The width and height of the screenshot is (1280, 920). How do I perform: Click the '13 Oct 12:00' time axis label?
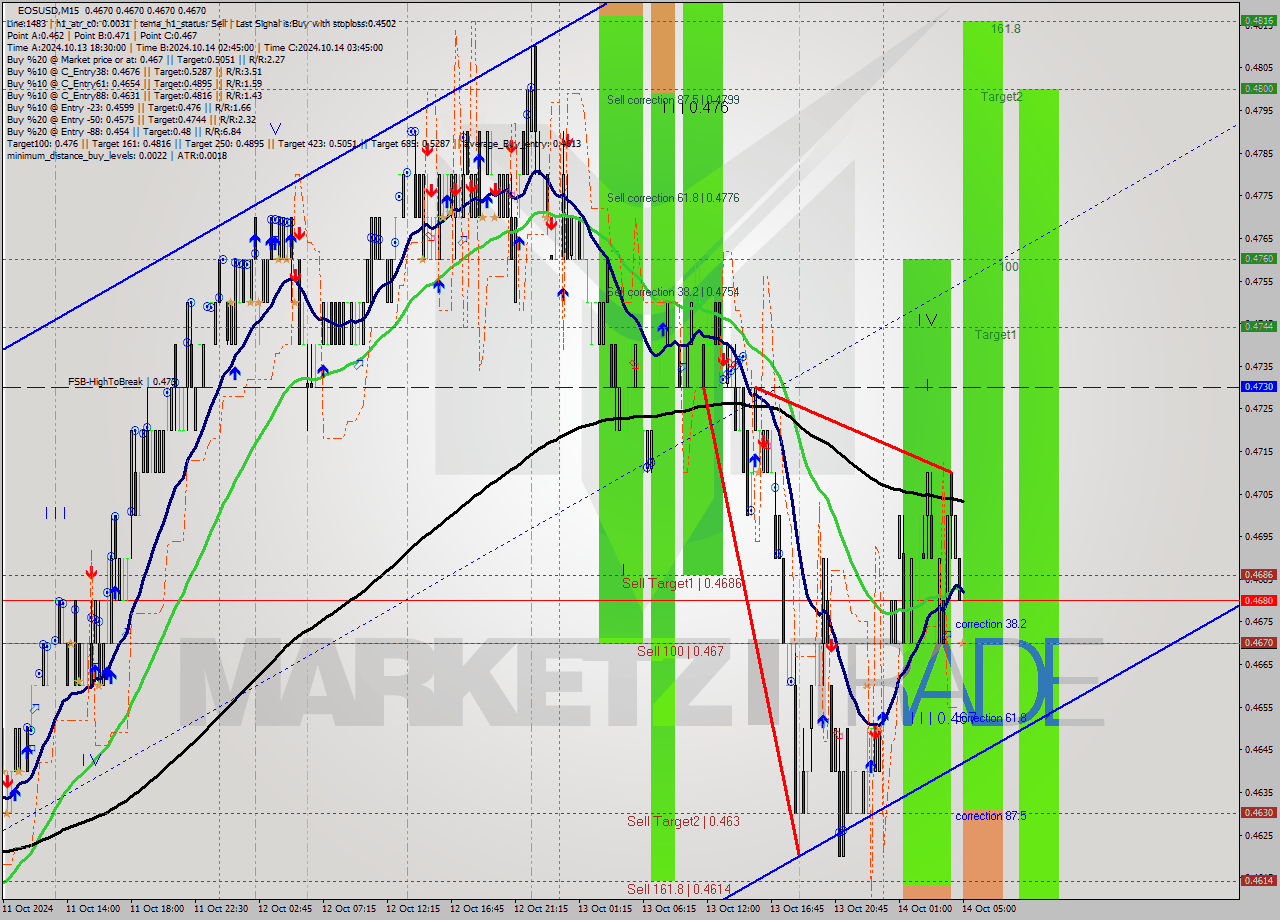tap(732, 909)
